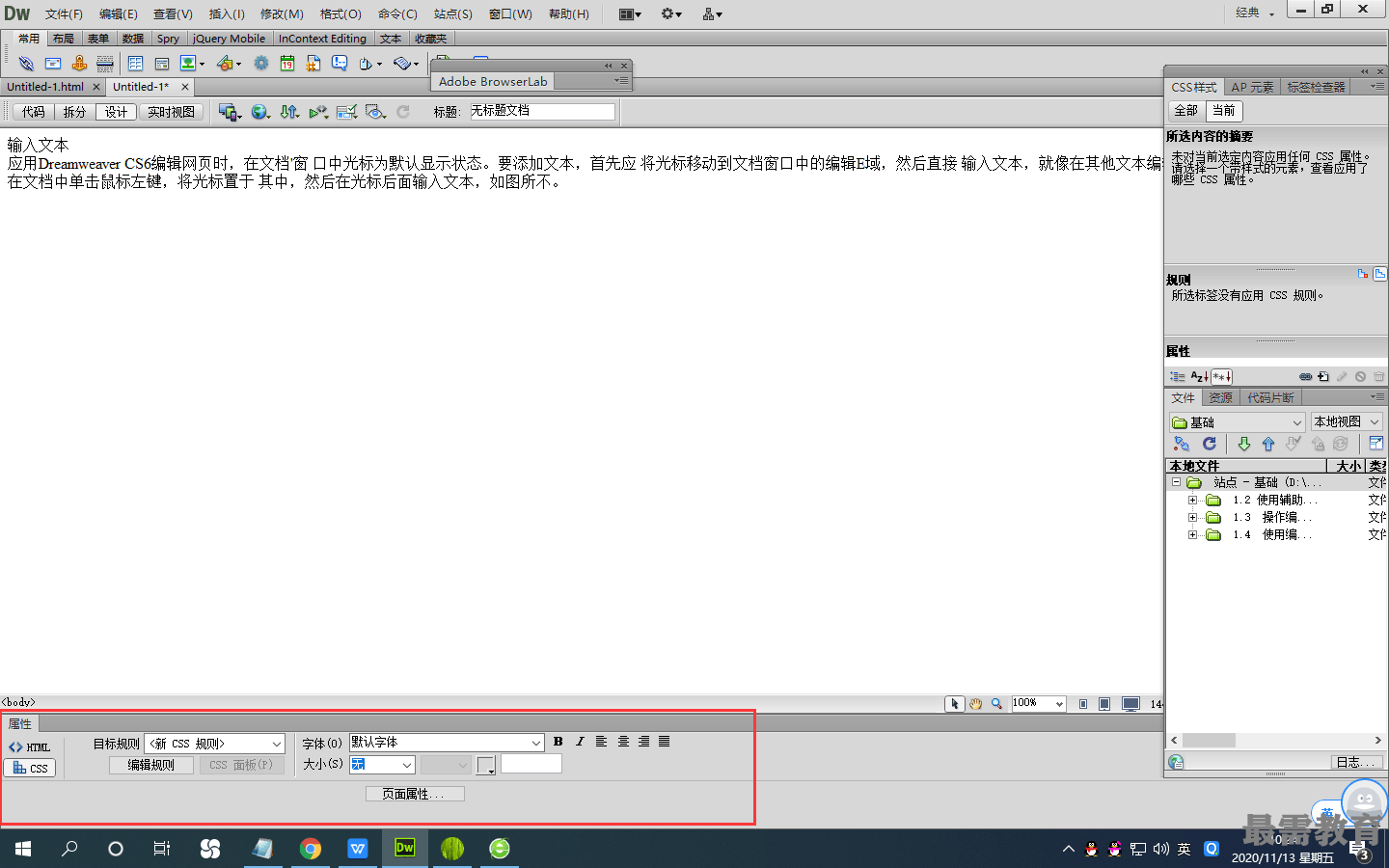
Task: Click the 全部 button in CSS panel
Action: 1185,111
